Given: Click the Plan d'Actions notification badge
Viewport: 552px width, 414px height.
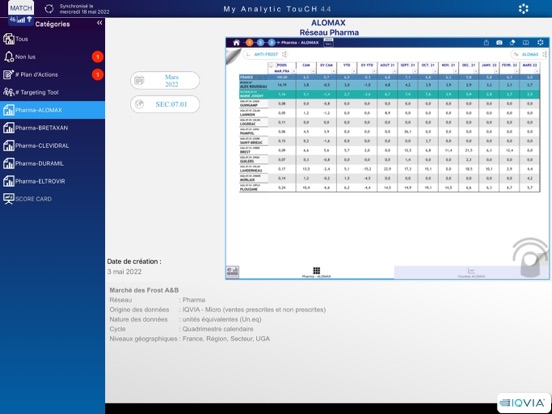Looking at the screenshot, I should pyautogui.click(x=98, y=75).
